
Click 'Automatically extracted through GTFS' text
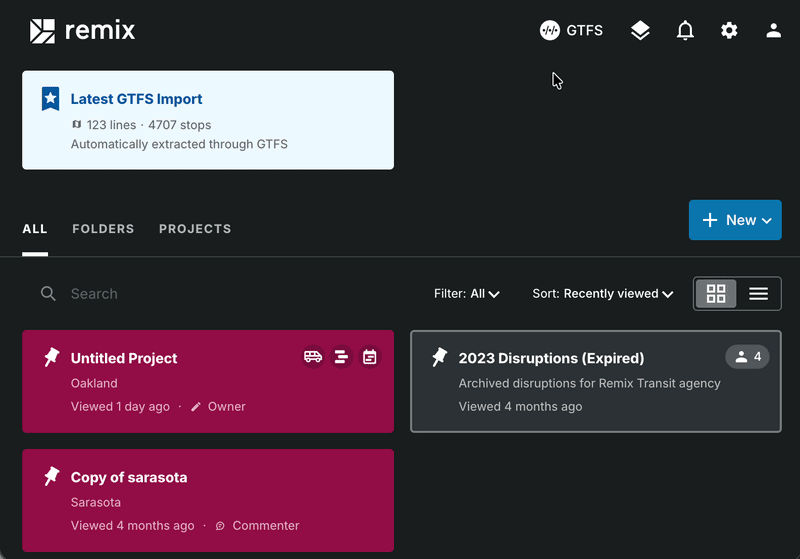pyautogui.click(x=179, y=144)
